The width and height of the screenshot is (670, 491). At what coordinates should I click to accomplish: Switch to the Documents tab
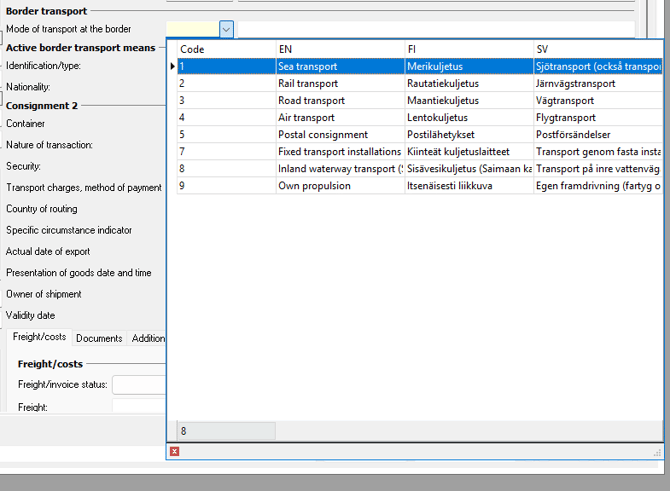click(x=99, y=339)
